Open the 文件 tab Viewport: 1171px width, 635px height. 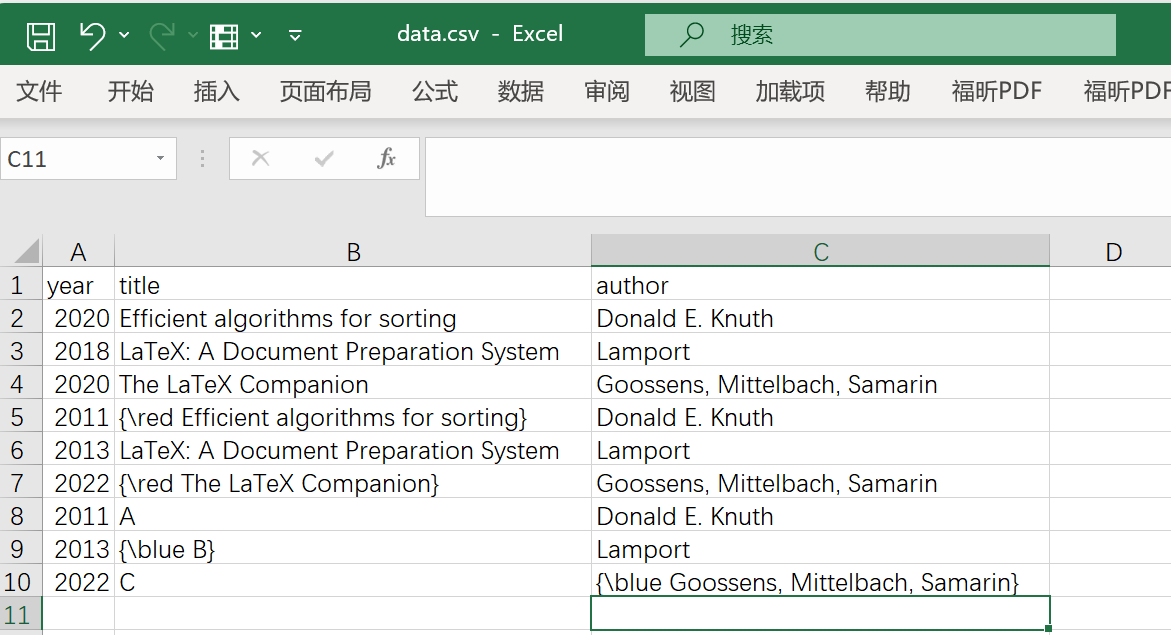pyautogui.click(x=39, y=91)
